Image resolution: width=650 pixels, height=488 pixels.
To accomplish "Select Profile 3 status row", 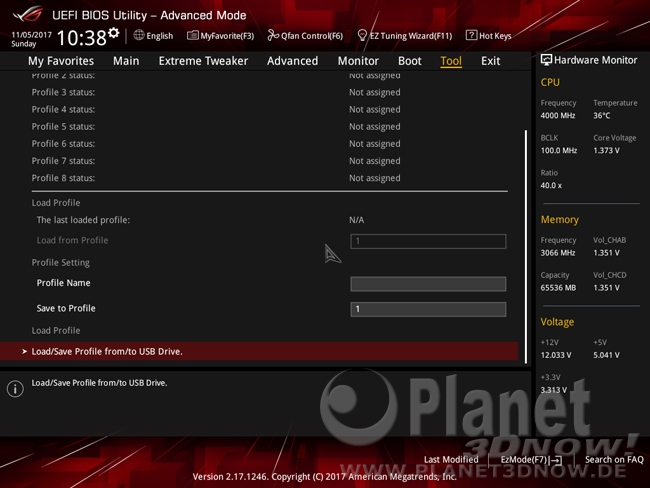I will [269, 92].
